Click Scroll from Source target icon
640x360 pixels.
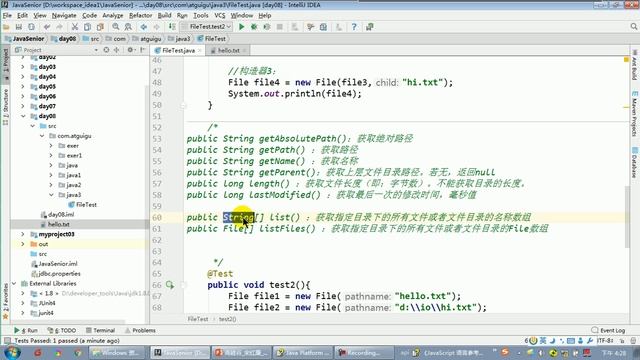pyautogui.click(x=106, y=50)
